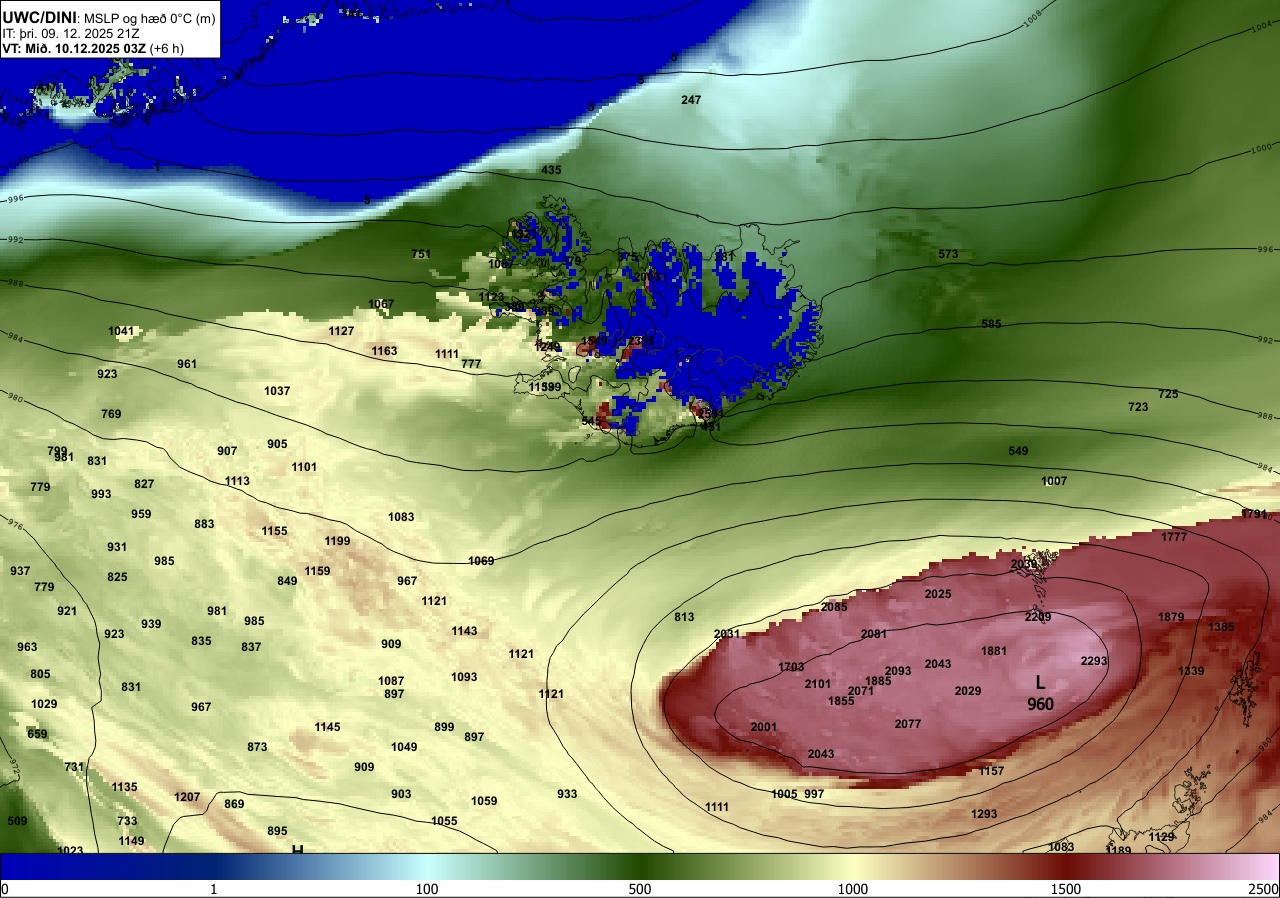Image resolution: width=1280 pixels, height=898 pixels.
Task: Click the height value 1007
Action: (x=1054, y=481)
